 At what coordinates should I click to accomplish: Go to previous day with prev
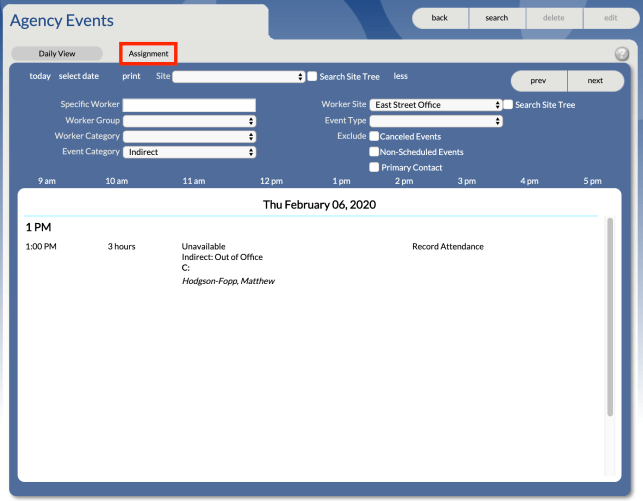[x=538, y=81]
